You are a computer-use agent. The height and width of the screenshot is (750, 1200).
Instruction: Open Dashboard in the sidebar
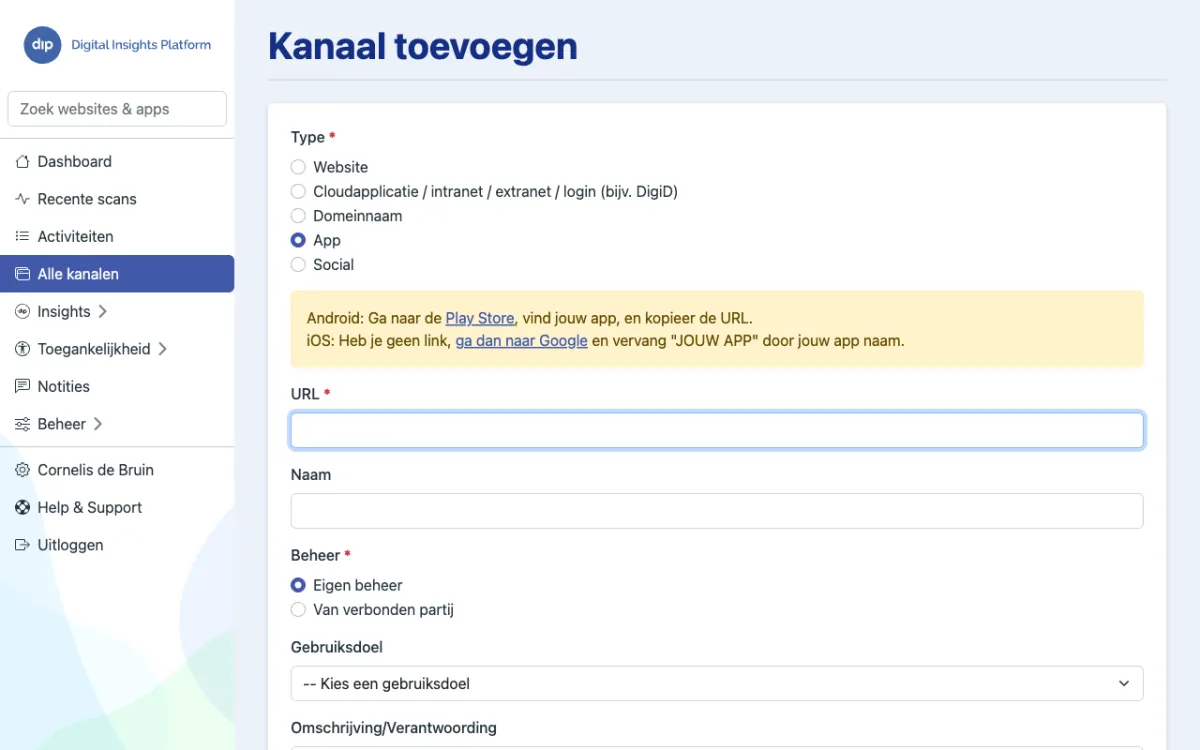pos(117,162)
